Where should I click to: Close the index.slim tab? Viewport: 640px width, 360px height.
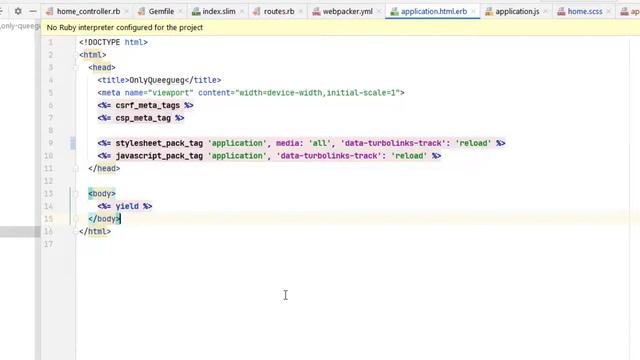(x=241, y=11)
